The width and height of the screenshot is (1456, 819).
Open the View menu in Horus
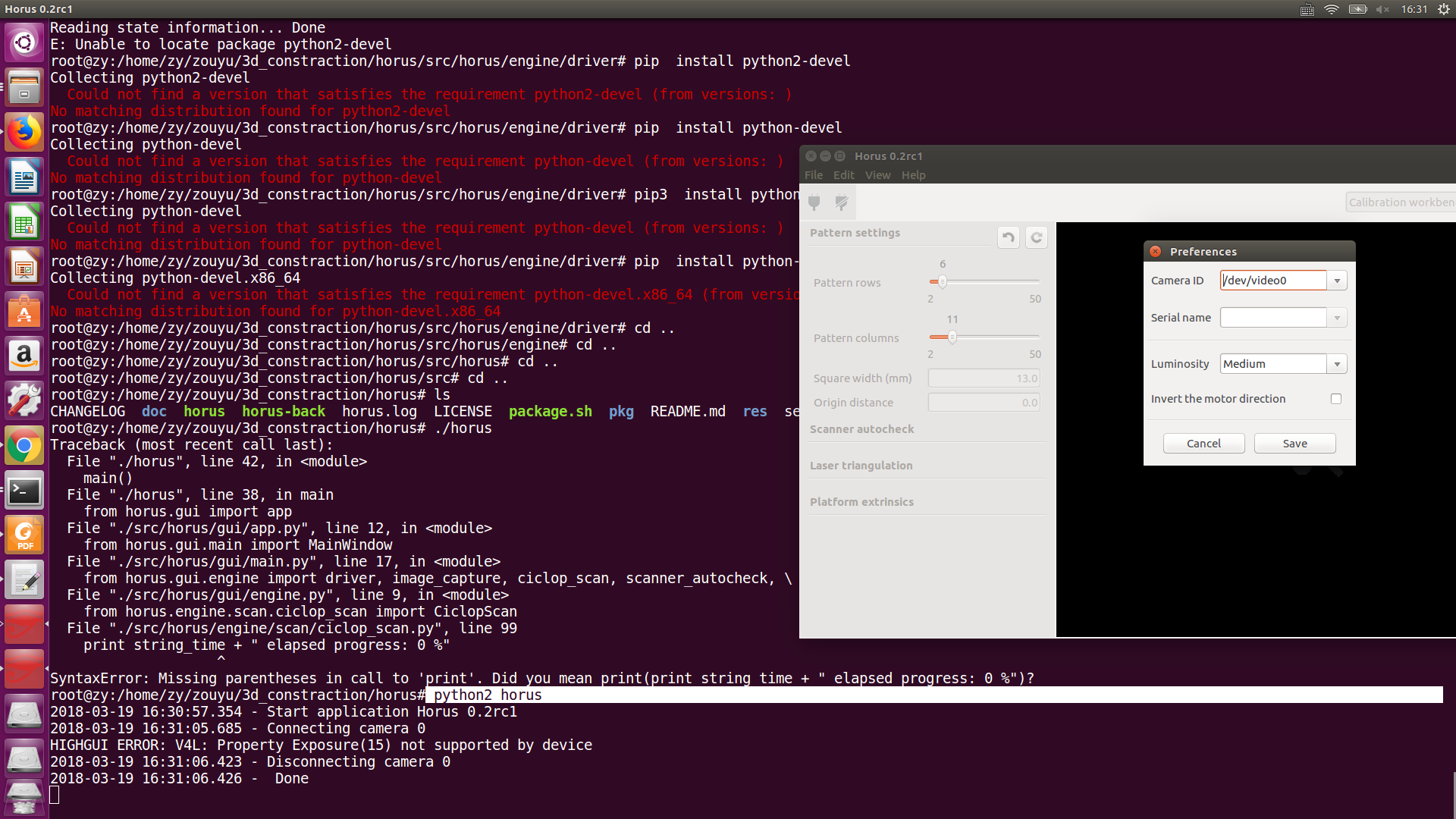tap(877, 175)
